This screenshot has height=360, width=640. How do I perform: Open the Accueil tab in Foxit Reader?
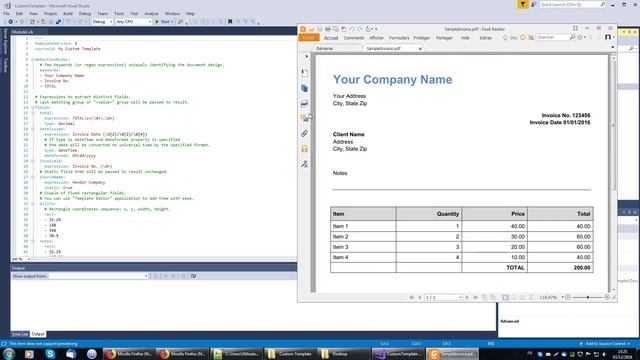(x=331, y=38)
